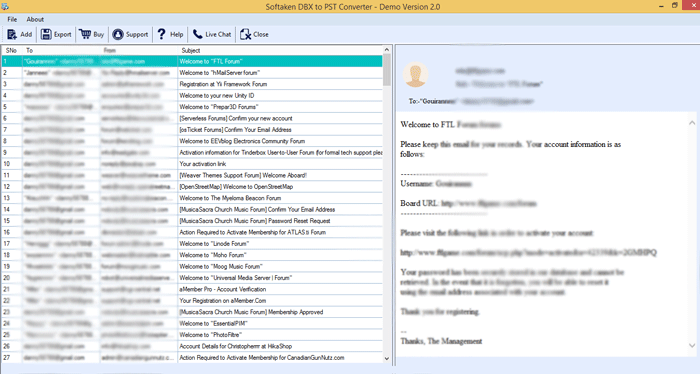Click preview pane scroll down arrow
This screenshot has height=374, width=700.
click(x=692, y=345)
